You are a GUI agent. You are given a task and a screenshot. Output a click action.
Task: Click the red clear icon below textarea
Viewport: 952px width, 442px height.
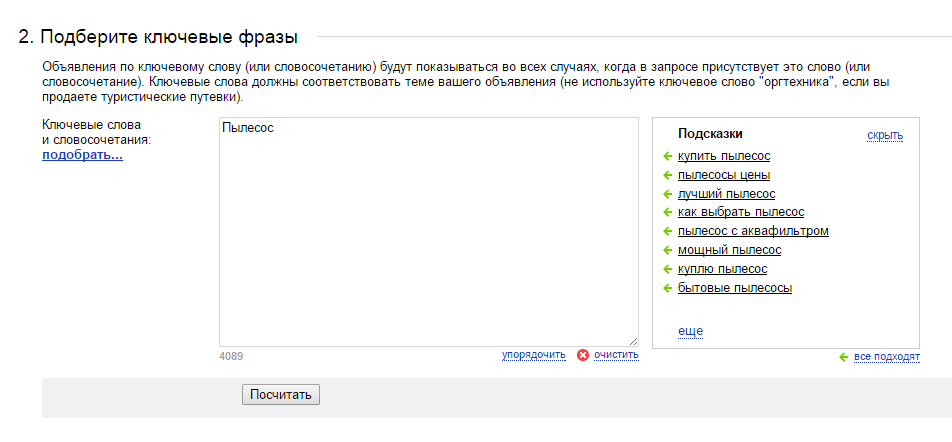[583, 355]
